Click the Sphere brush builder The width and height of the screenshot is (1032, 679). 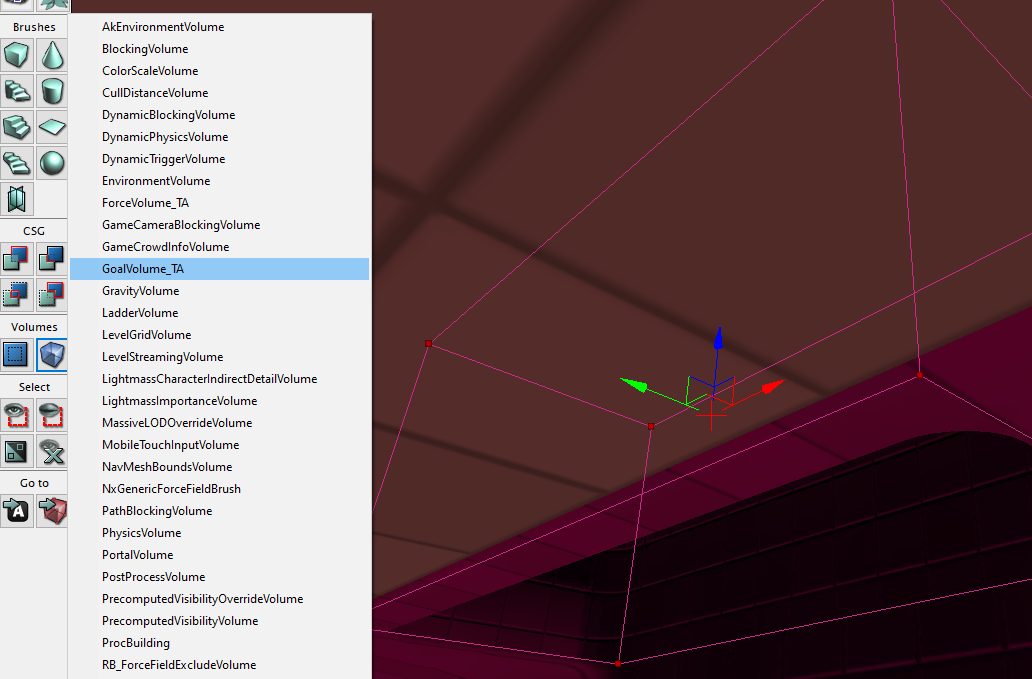52,163
